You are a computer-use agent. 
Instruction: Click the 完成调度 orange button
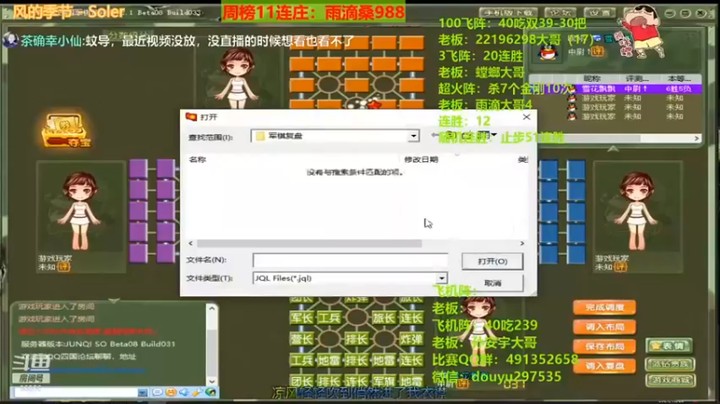coord(605,307)
